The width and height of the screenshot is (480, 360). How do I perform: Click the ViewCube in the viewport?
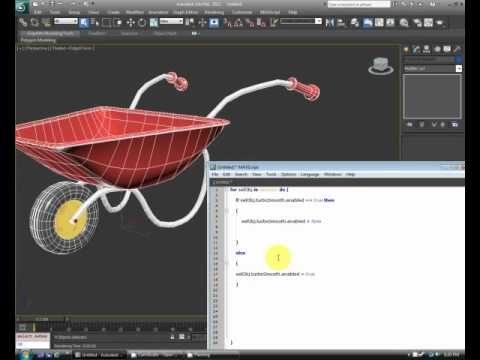tap(380, 66)
